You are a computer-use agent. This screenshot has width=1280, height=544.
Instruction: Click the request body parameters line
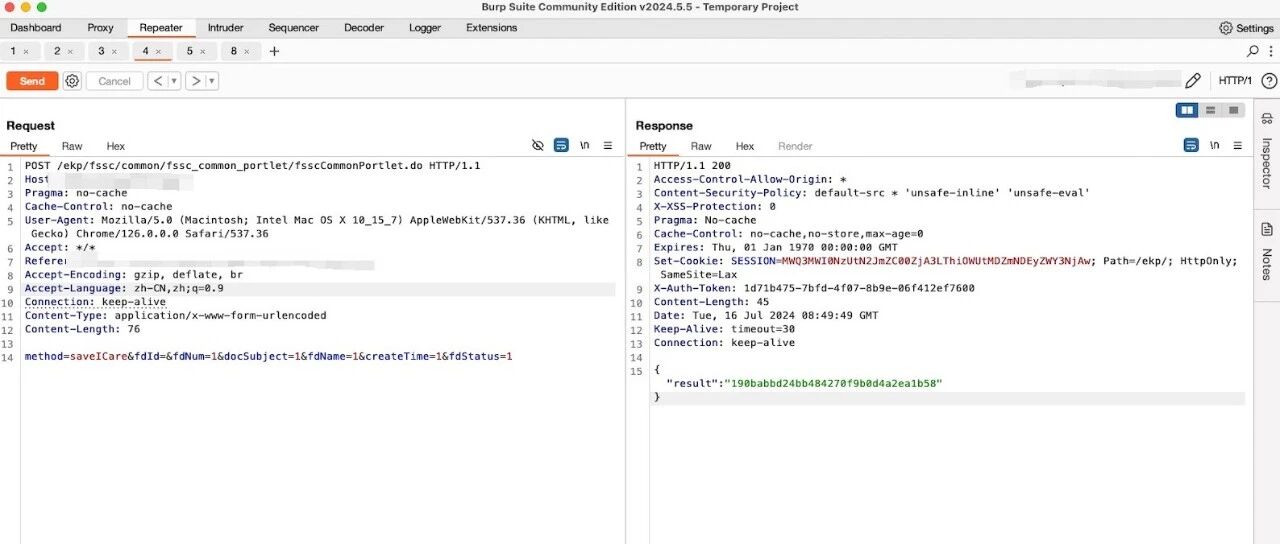268,356
